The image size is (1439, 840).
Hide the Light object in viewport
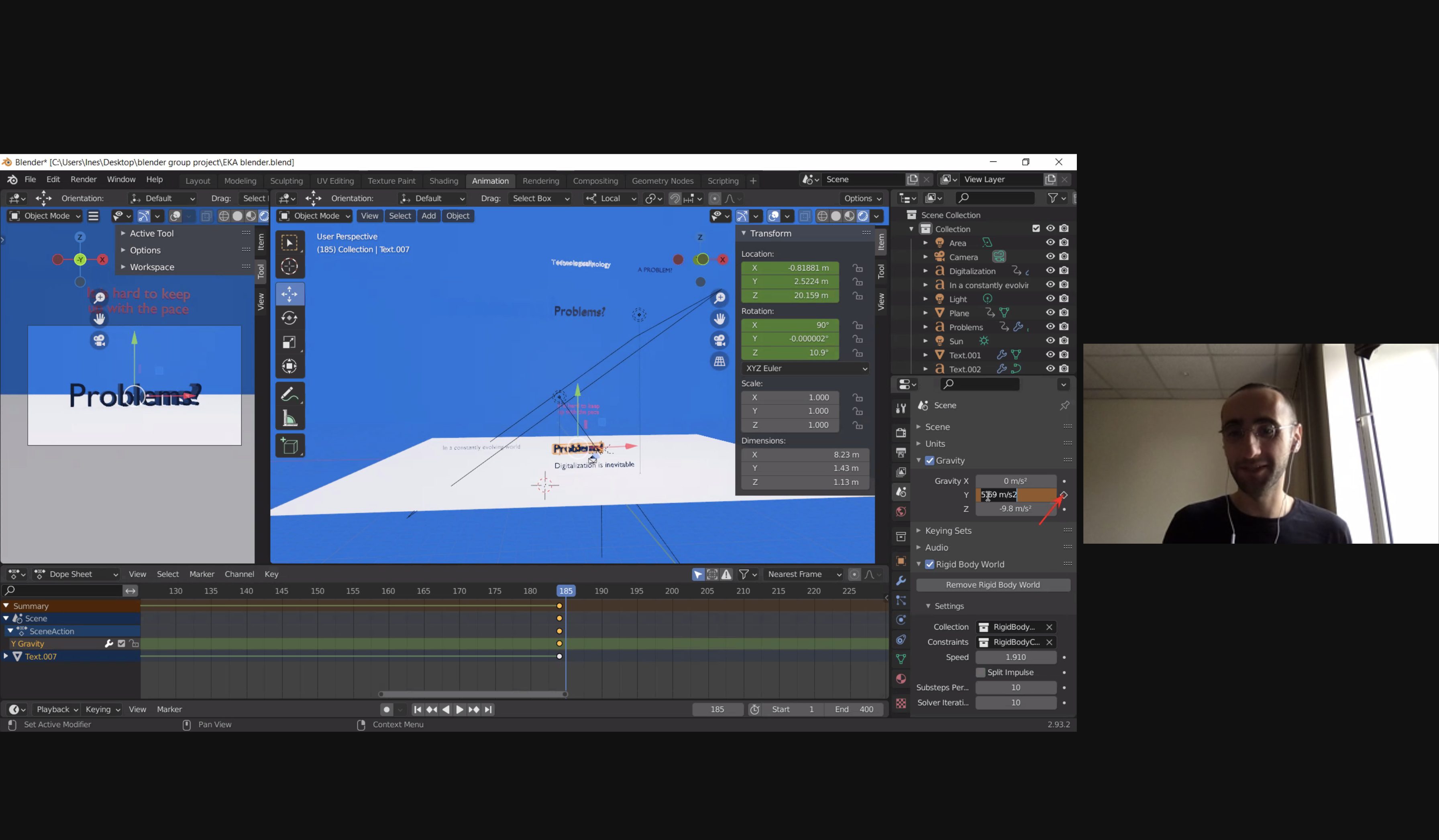(1050, 299)
